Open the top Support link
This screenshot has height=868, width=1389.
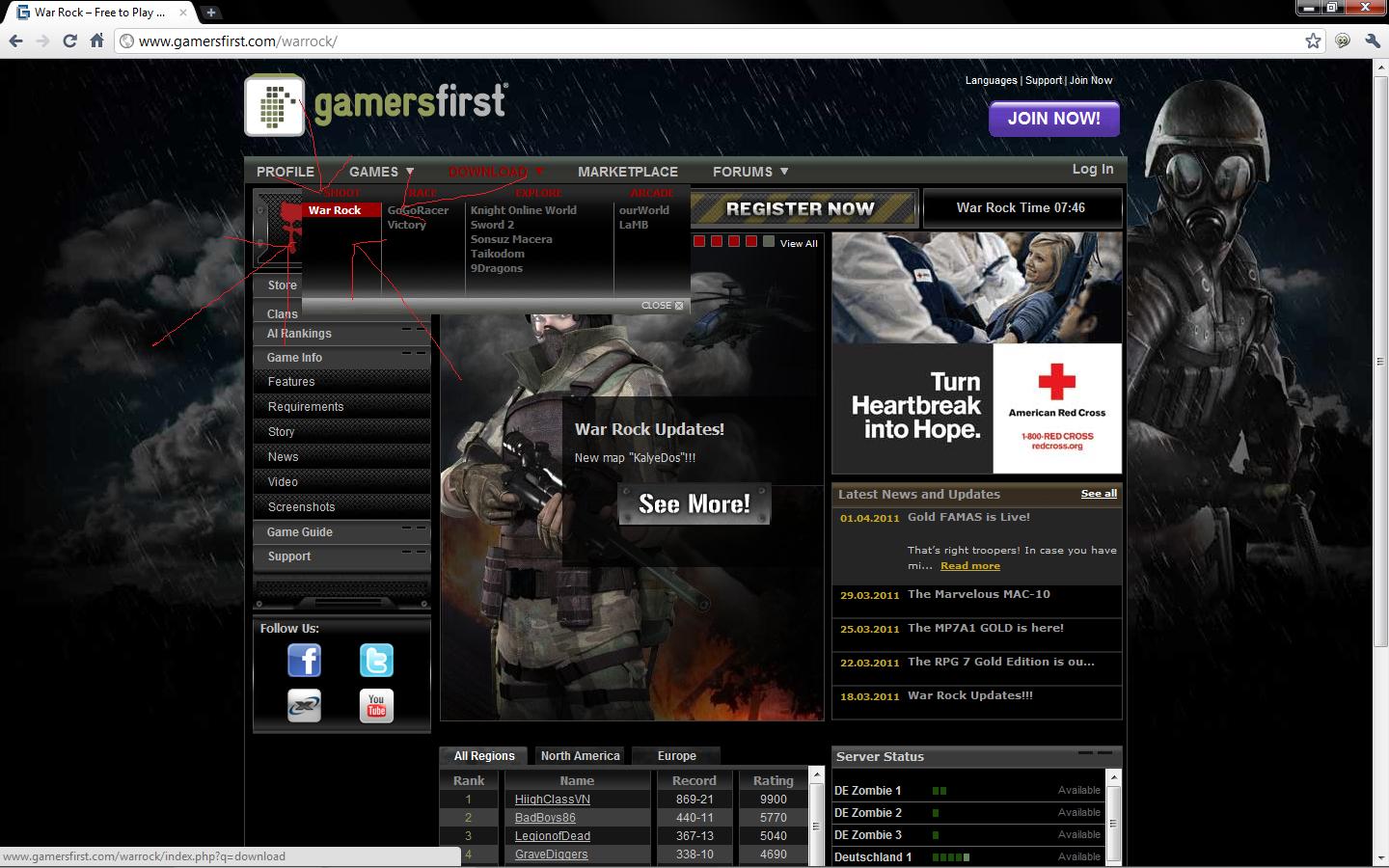tap(1044, 80)
